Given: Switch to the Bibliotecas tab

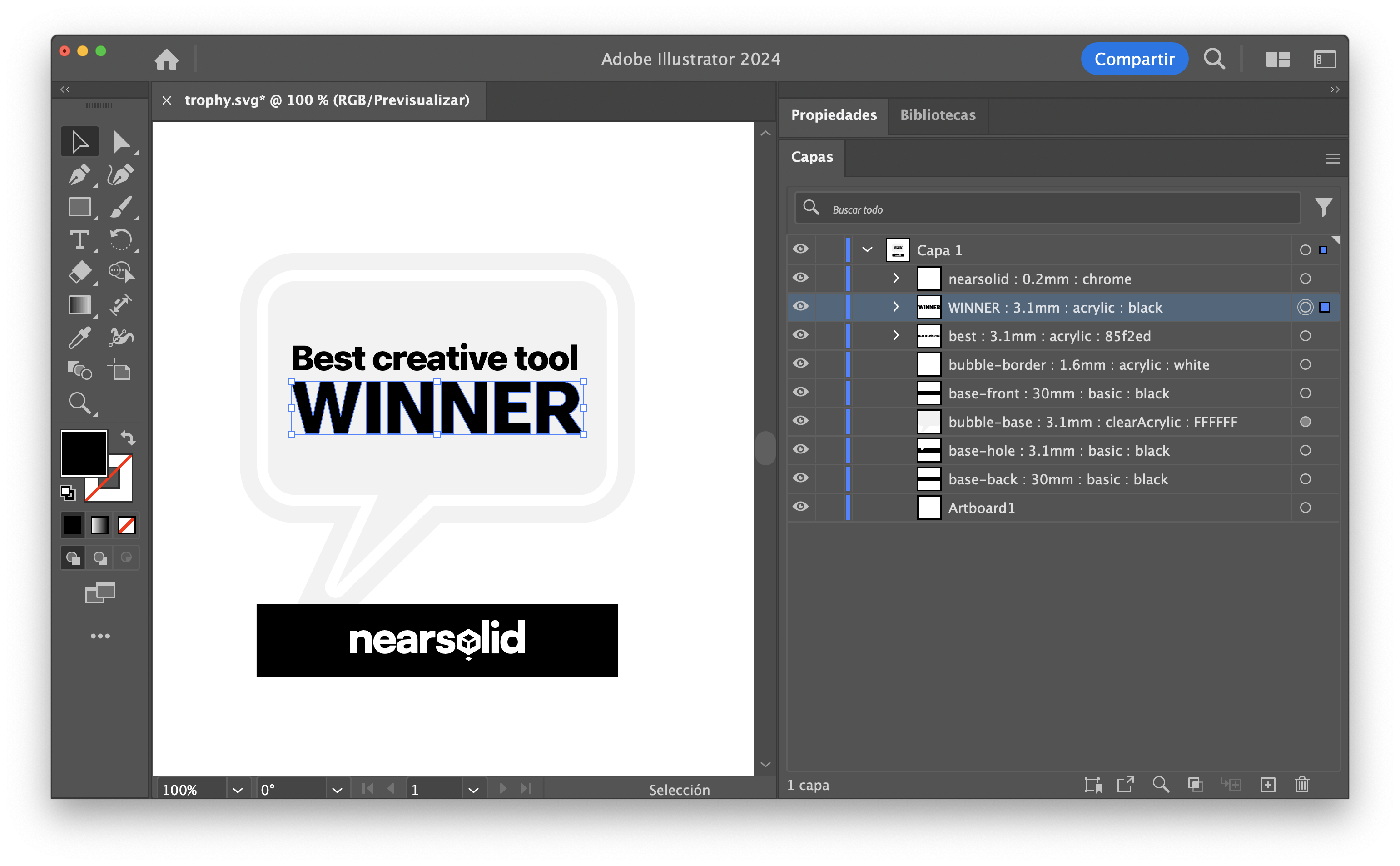Looking at the screenshot, I should tap(937, 115).
